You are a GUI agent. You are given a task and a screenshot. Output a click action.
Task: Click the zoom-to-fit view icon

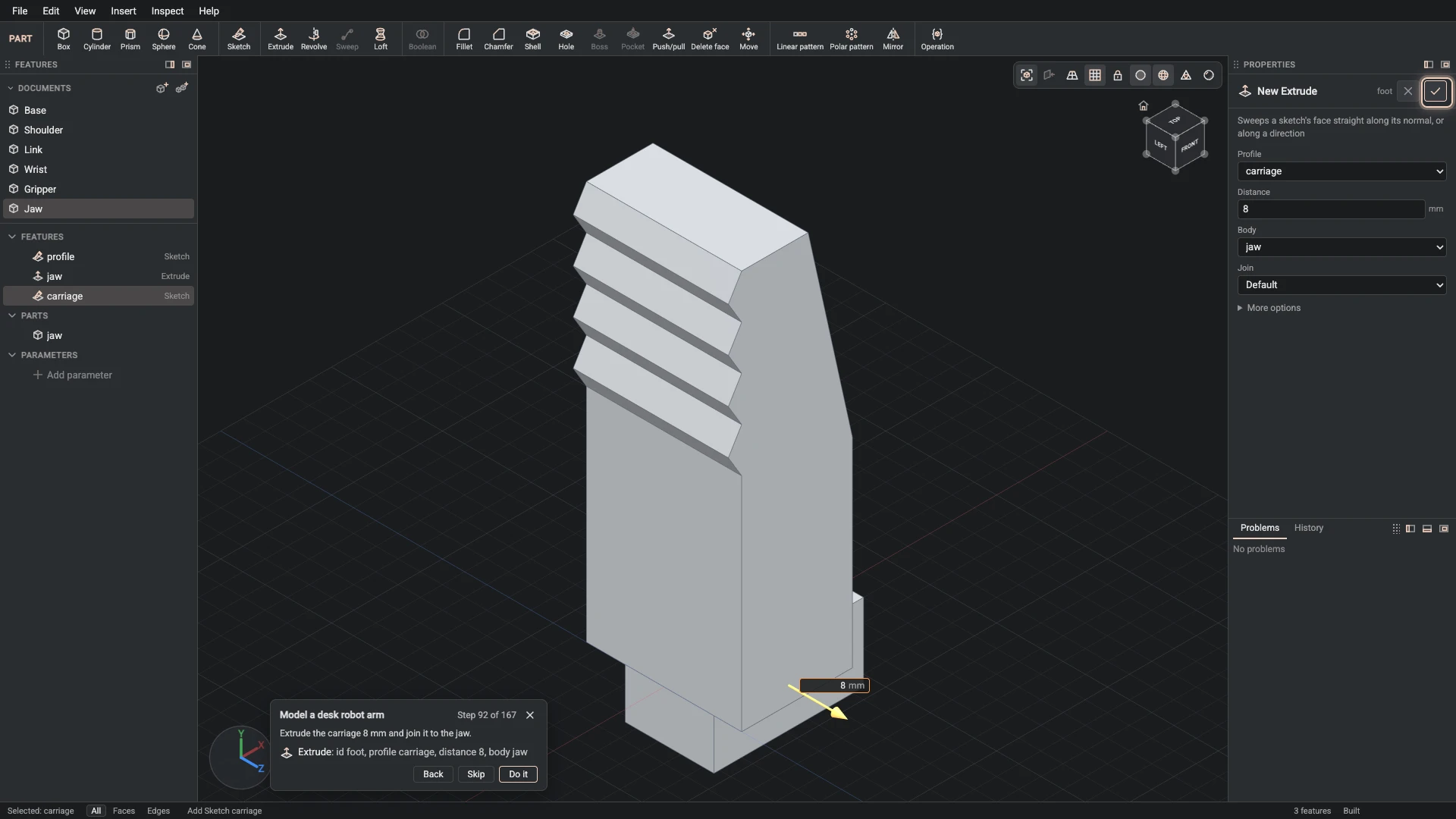(x=1027, y=75)
